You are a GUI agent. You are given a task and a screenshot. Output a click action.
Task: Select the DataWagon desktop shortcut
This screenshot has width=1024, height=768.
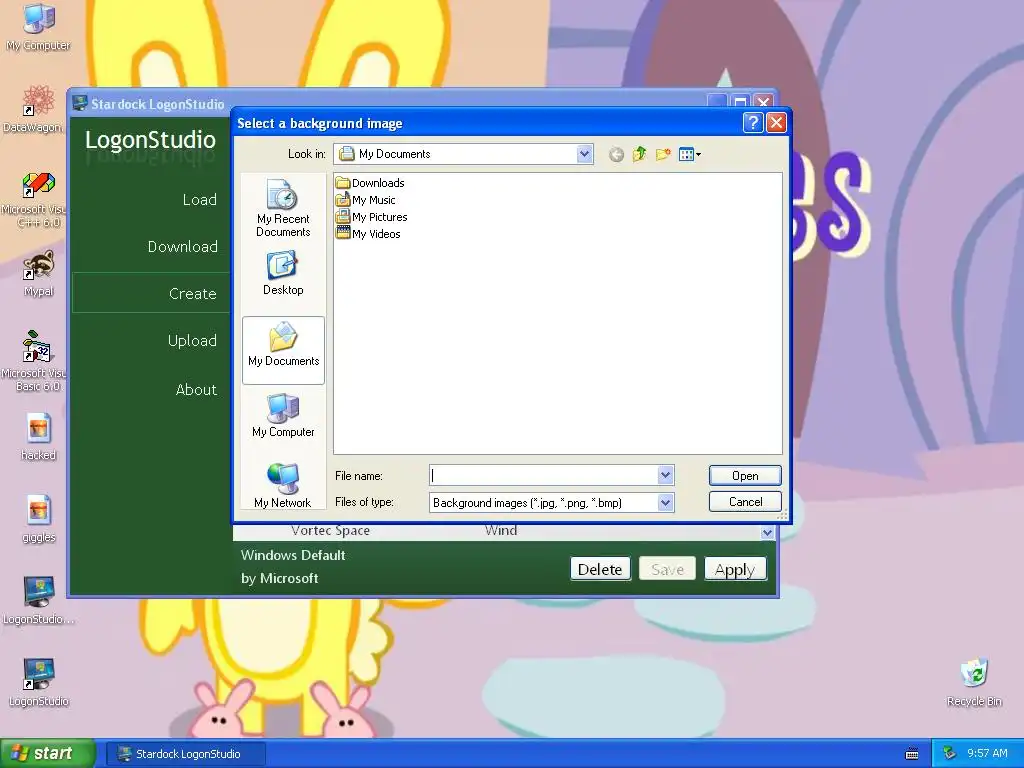click(x=35, y=109)
